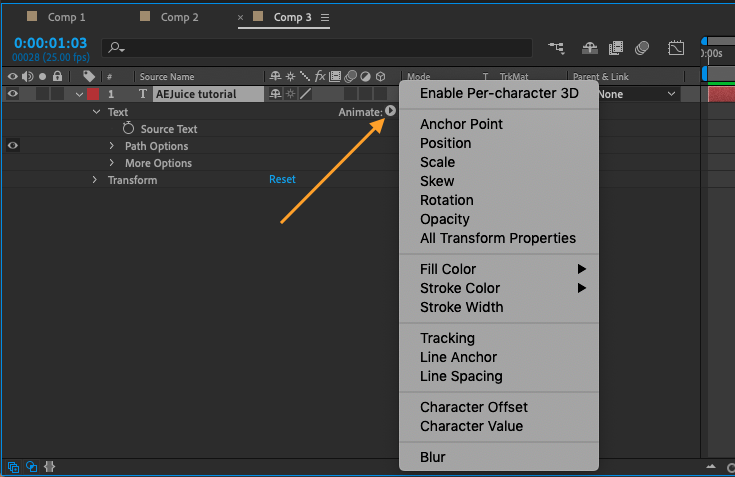This screenshot has height=477, width=735.
Task: Click the Reset link for Transform
Action: [282, 180]
